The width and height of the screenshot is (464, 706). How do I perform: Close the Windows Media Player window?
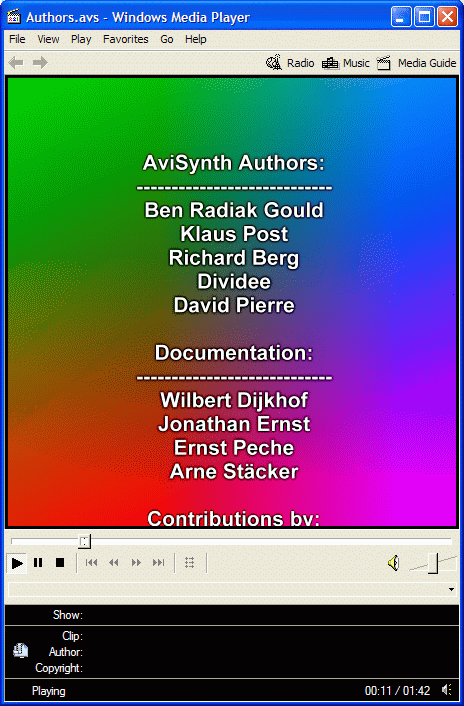[x=447, y=17]
